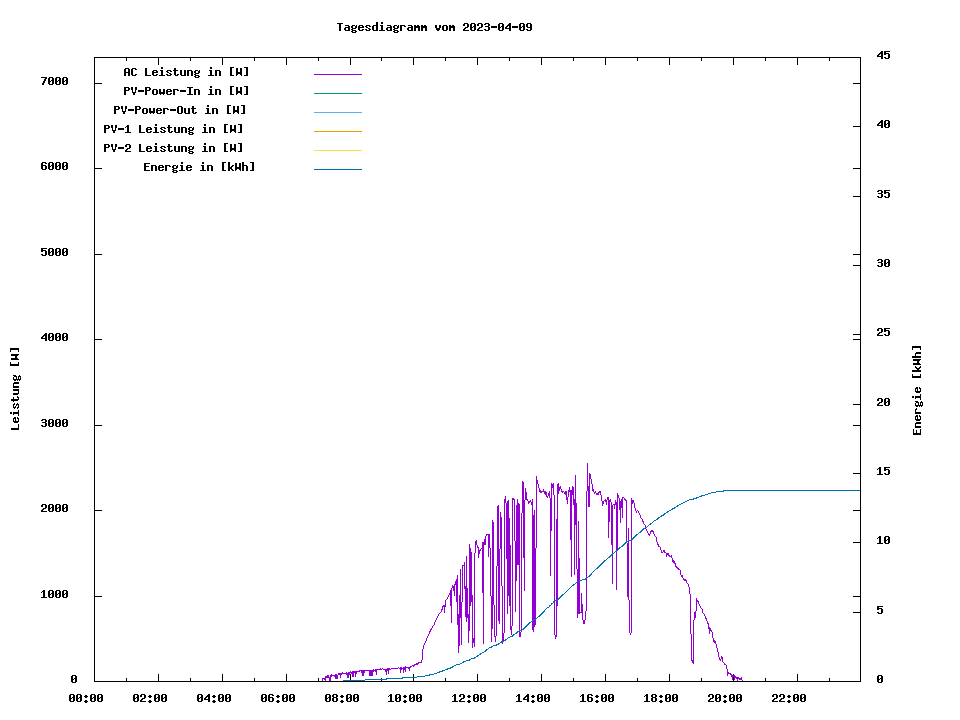This screenshot has width=960, height=720.
Task: Click the 22:00 tick label on time axis
Action: (789, 698)
